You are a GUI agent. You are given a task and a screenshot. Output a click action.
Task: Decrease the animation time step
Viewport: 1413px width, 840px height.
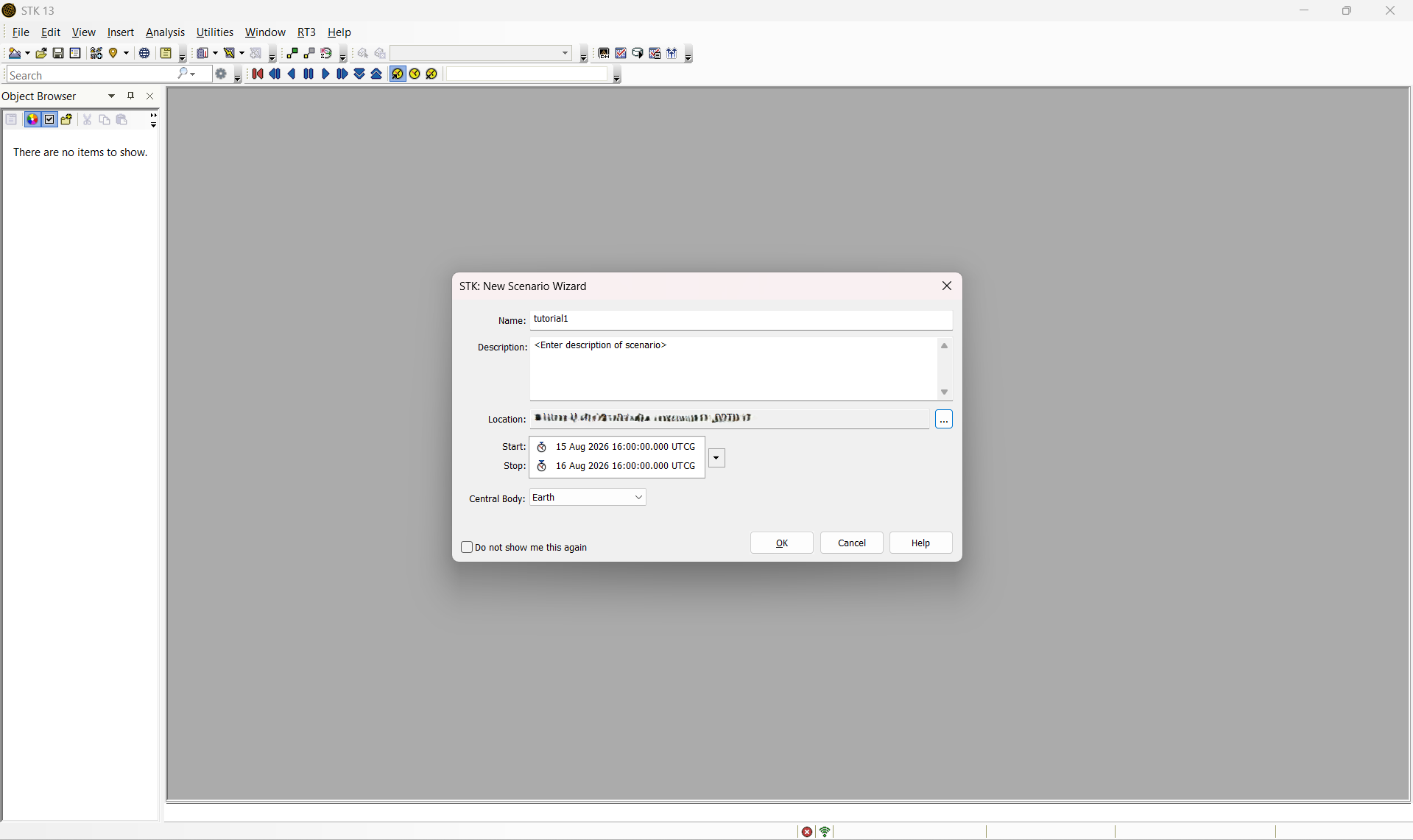click(x=359, y=74)
